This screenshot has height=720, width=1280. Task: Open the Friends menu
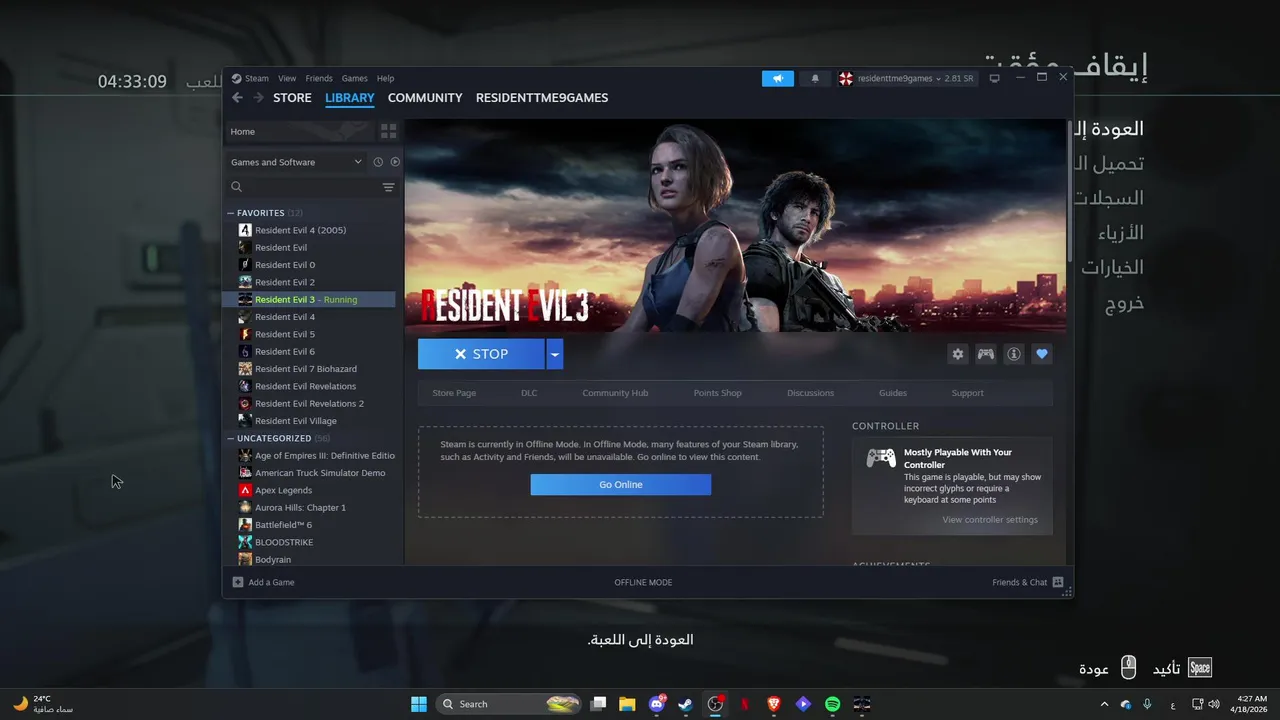coord(319,78)
